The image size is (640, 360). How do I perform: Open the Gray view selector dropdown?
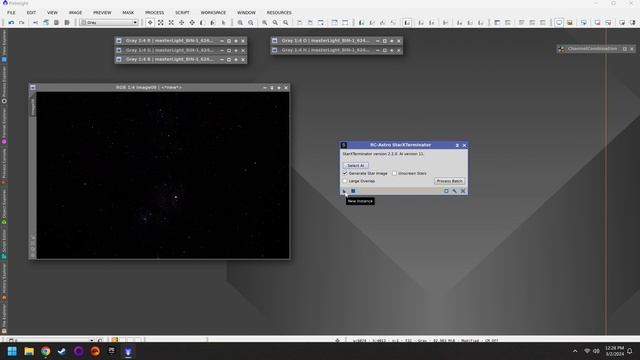[x=109, y=22]
